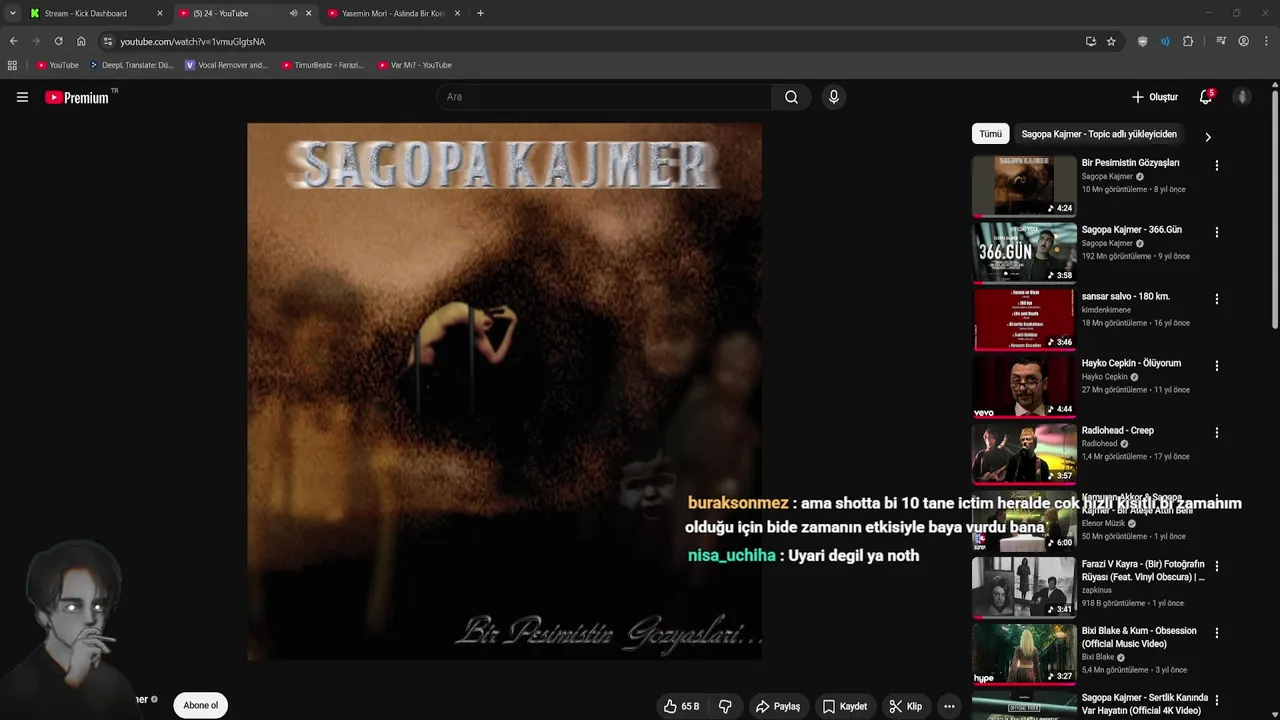Open the tab search dropdown arrow

(x=12, y=13)
